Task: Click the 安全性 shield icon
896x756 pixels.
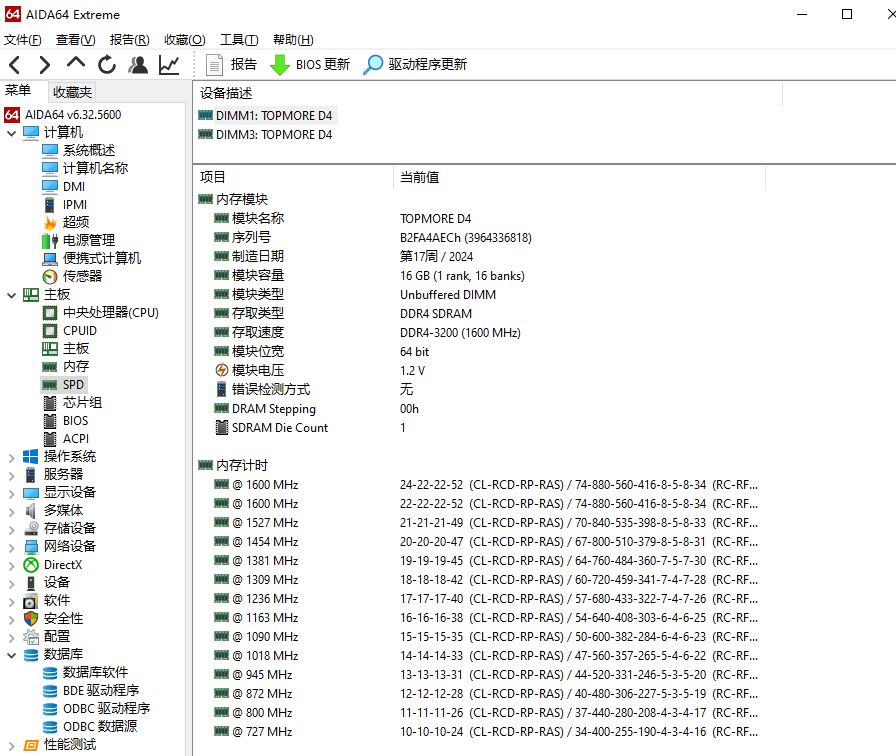Action: tap(31, 619)
